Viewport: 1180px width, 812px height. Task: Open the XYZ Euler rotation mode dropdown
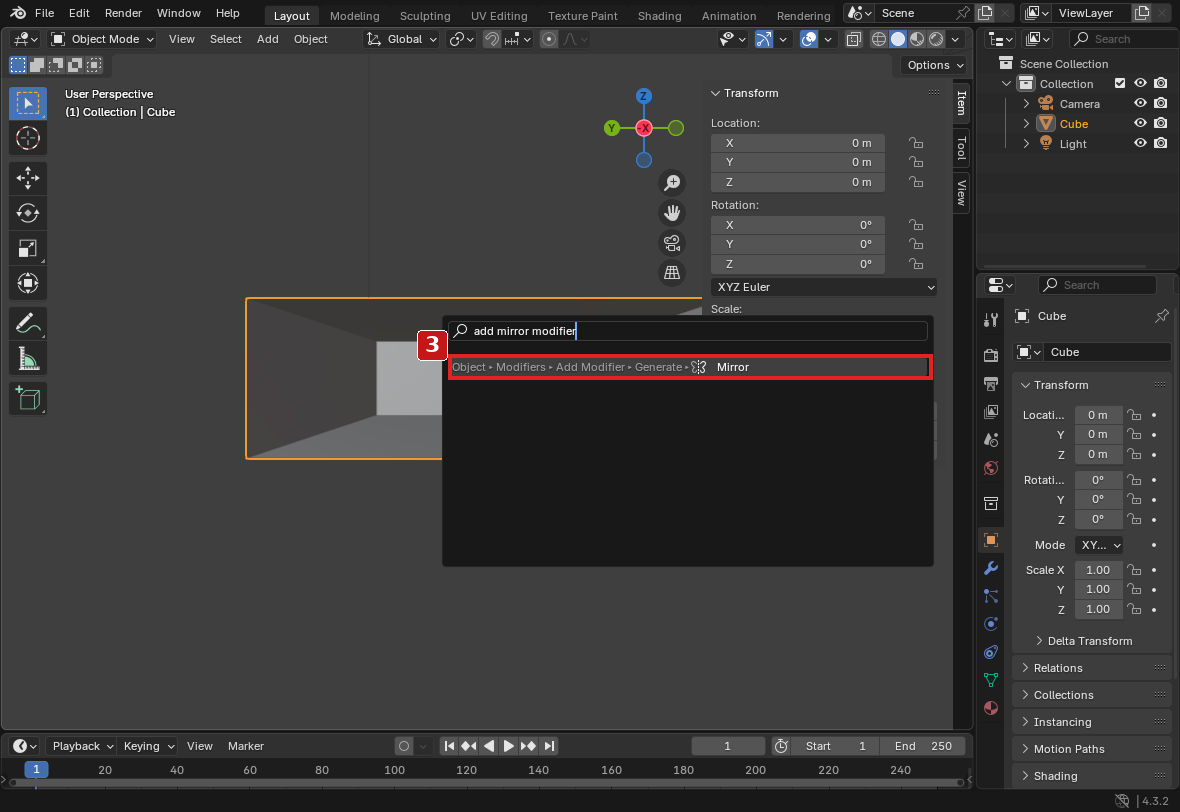824,287
